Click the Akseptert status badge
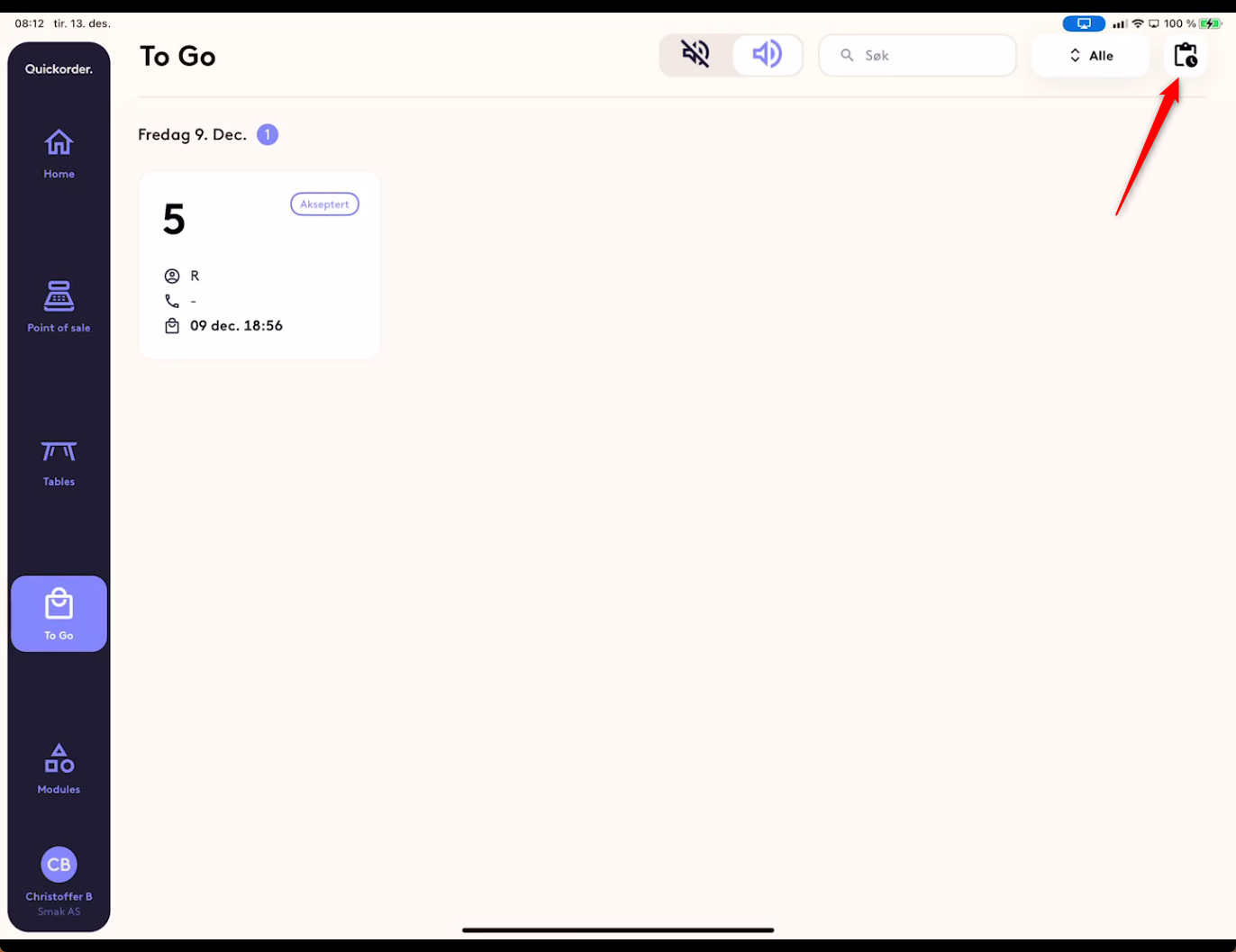Image resolution: width=1236 pixels, height=952 pixels. click(x=324, y=204)
